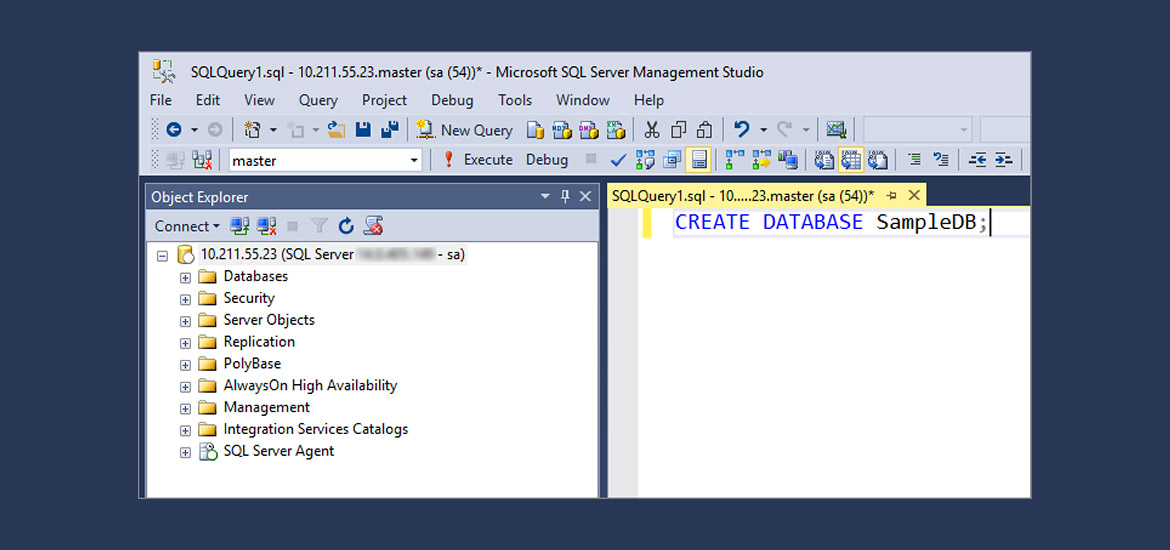Expand the SQL Server Agent node
This screenshot has height=550, width=1170.
coord(186,452)
